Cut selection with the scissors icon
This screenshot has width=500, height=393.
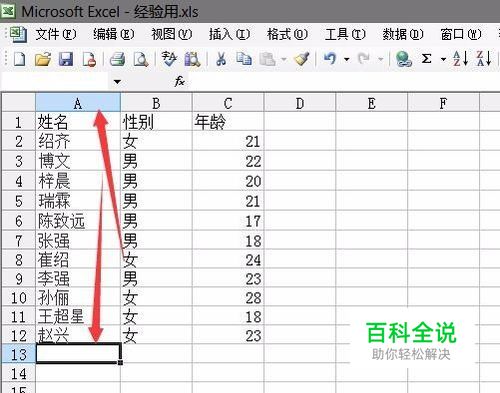[221, 59]
